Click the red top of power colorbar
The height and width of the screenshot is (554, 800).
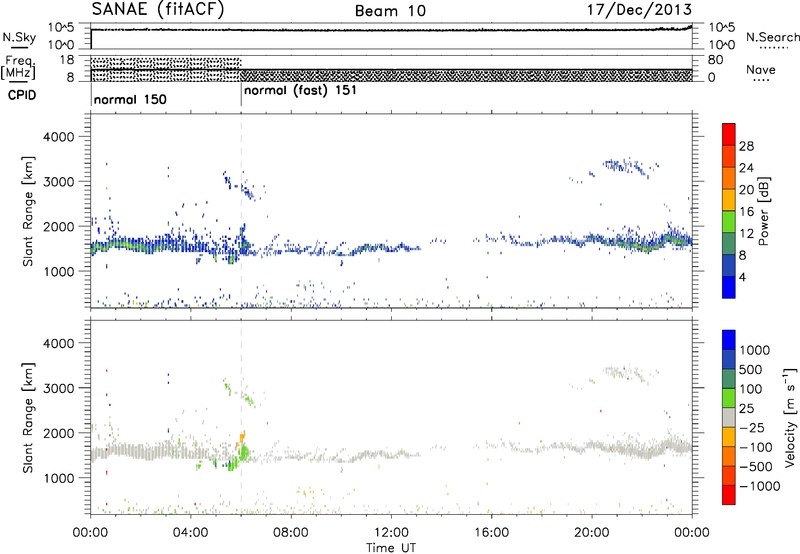[x=729, y=134]
